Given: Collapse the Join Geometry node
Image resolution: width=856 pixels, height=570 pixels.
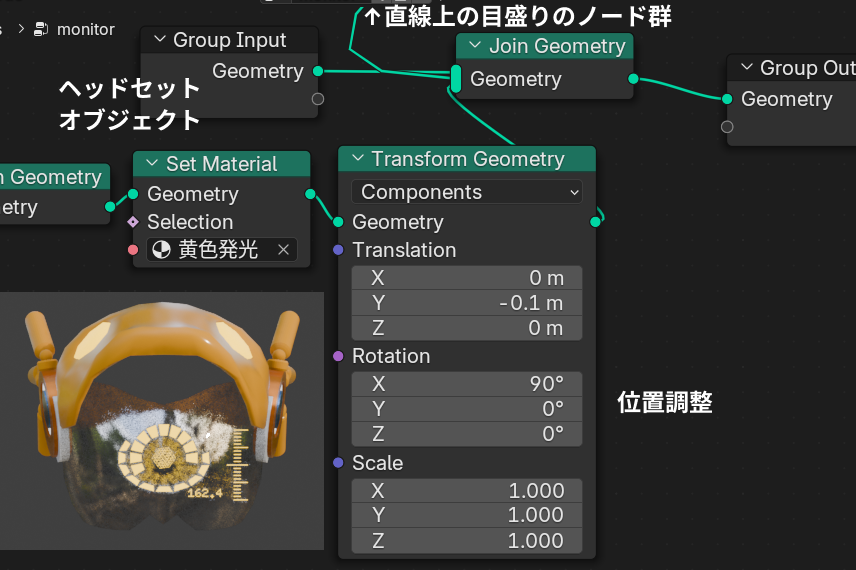Looking at the screenshot, I should pos(475,46).
